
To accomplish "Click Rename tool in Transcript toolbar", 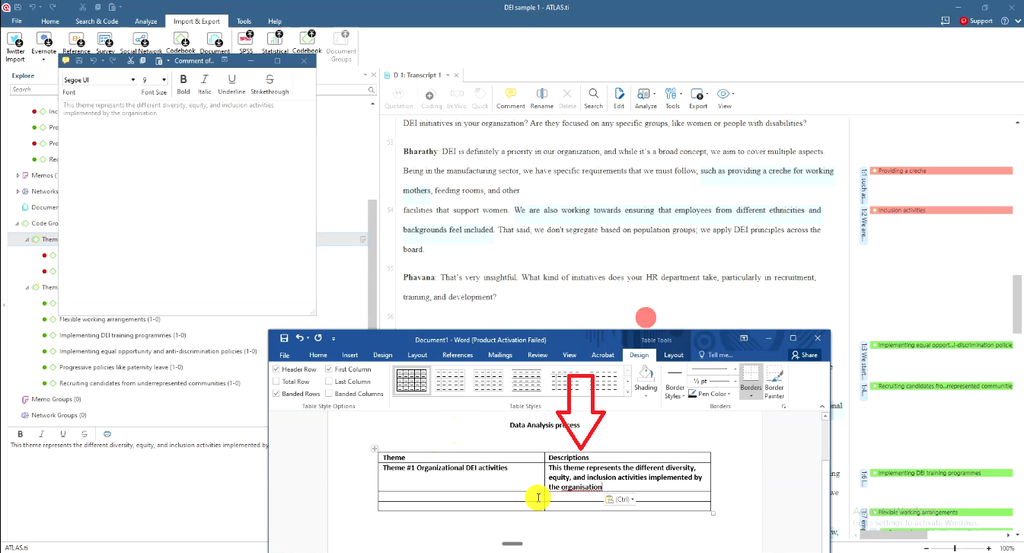I will [541, 98].
